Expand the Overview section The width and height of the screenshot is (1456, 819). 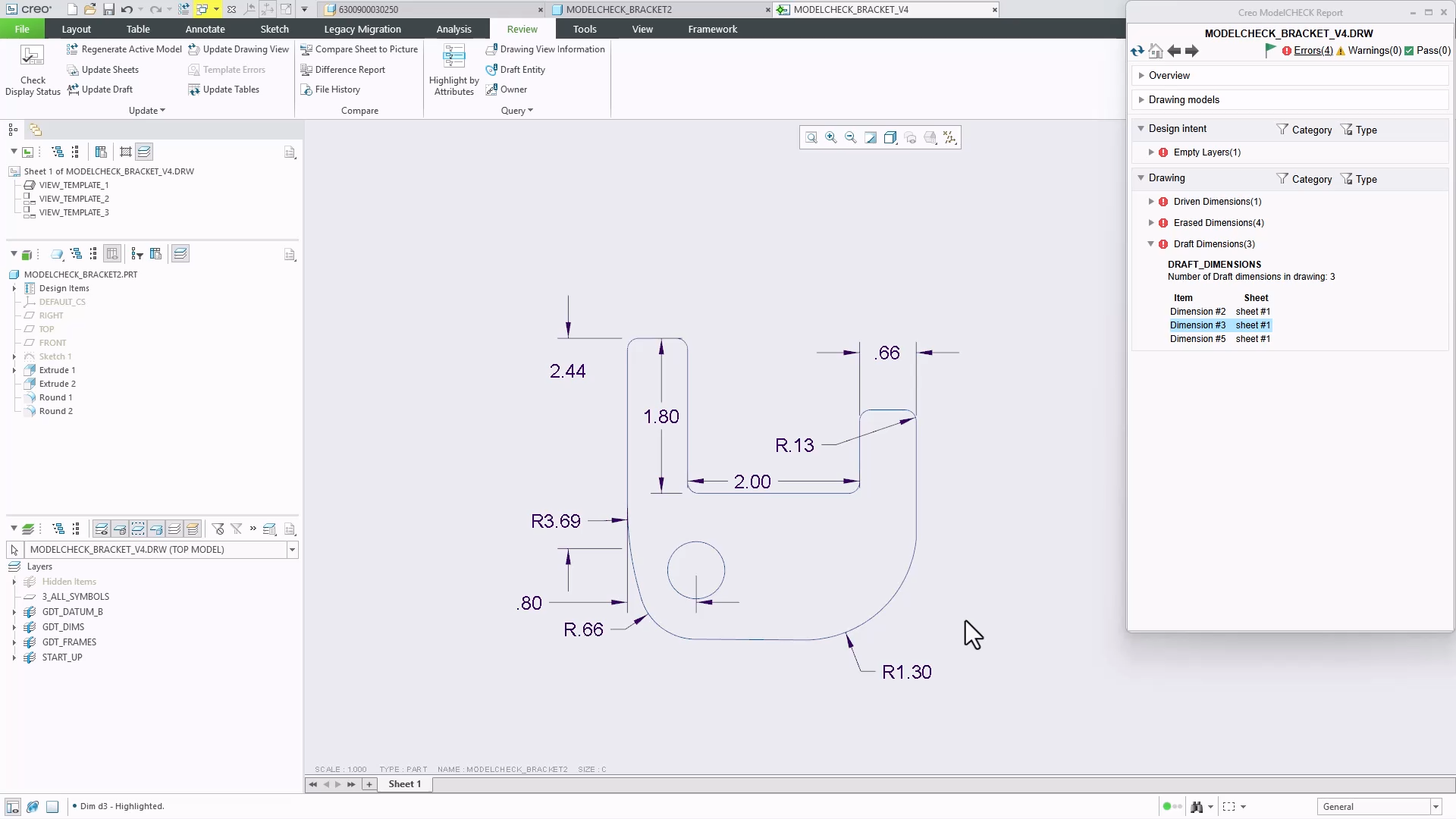1141,76
